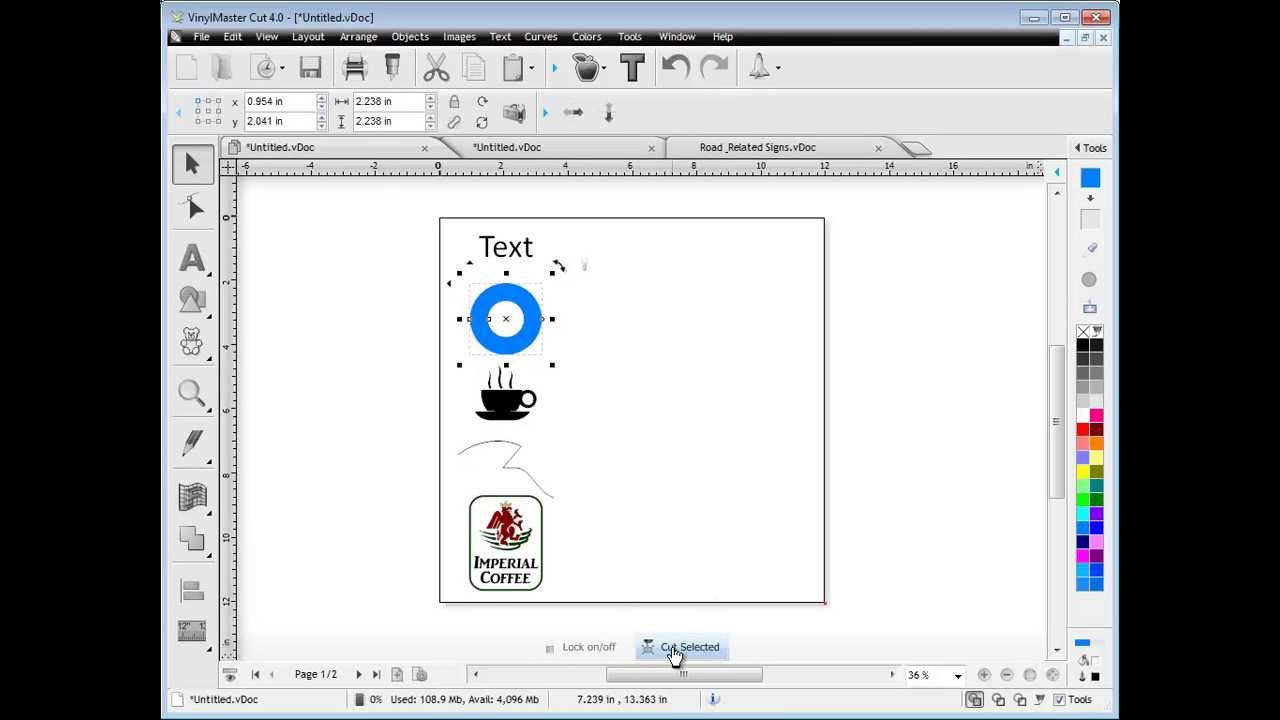Click the rotate icon beside size fields
This screenshot has width=1280, height=720.
point(482,101)
